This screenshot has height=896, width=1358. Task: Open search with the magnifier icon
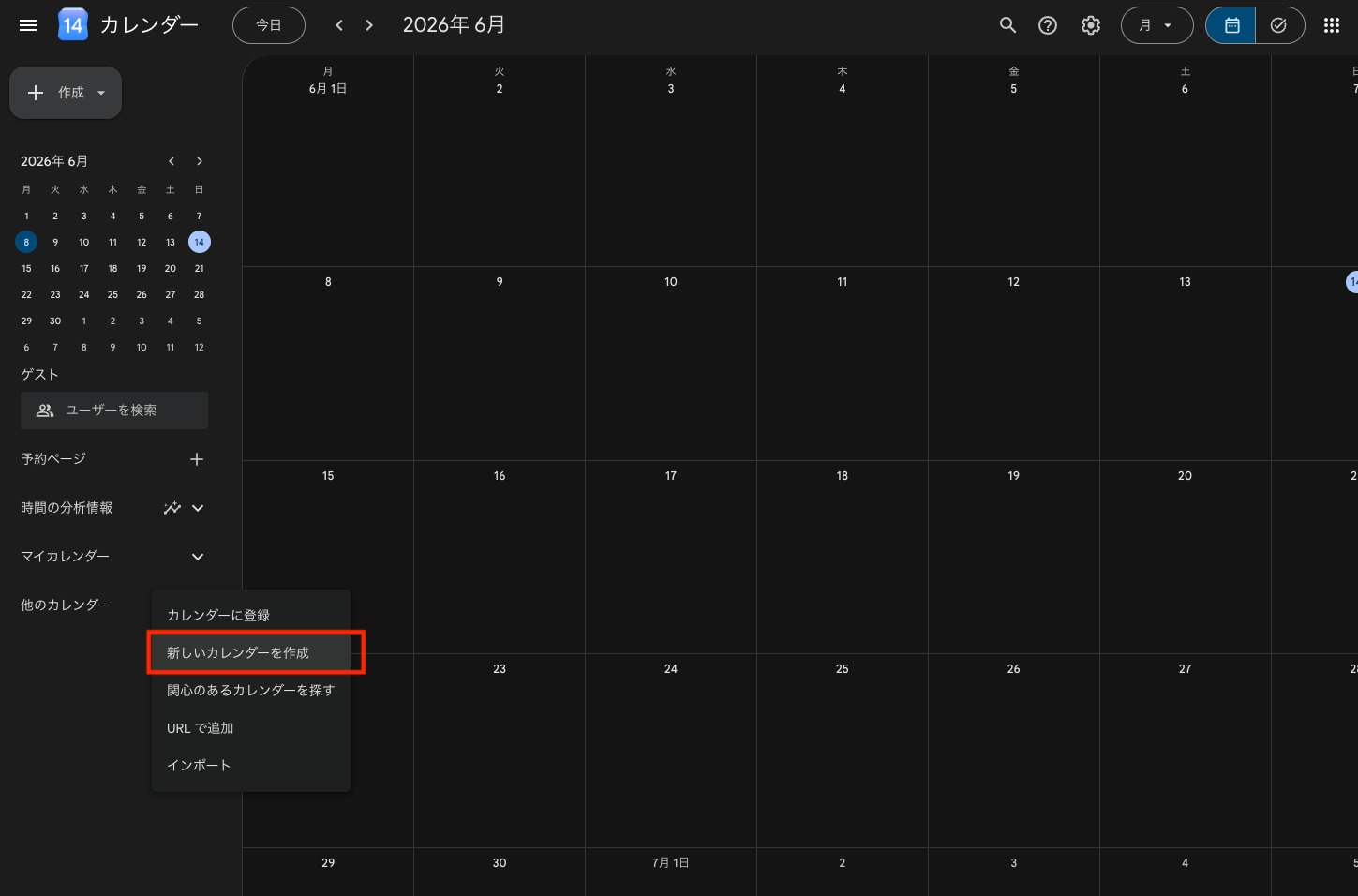(1007, 25)
